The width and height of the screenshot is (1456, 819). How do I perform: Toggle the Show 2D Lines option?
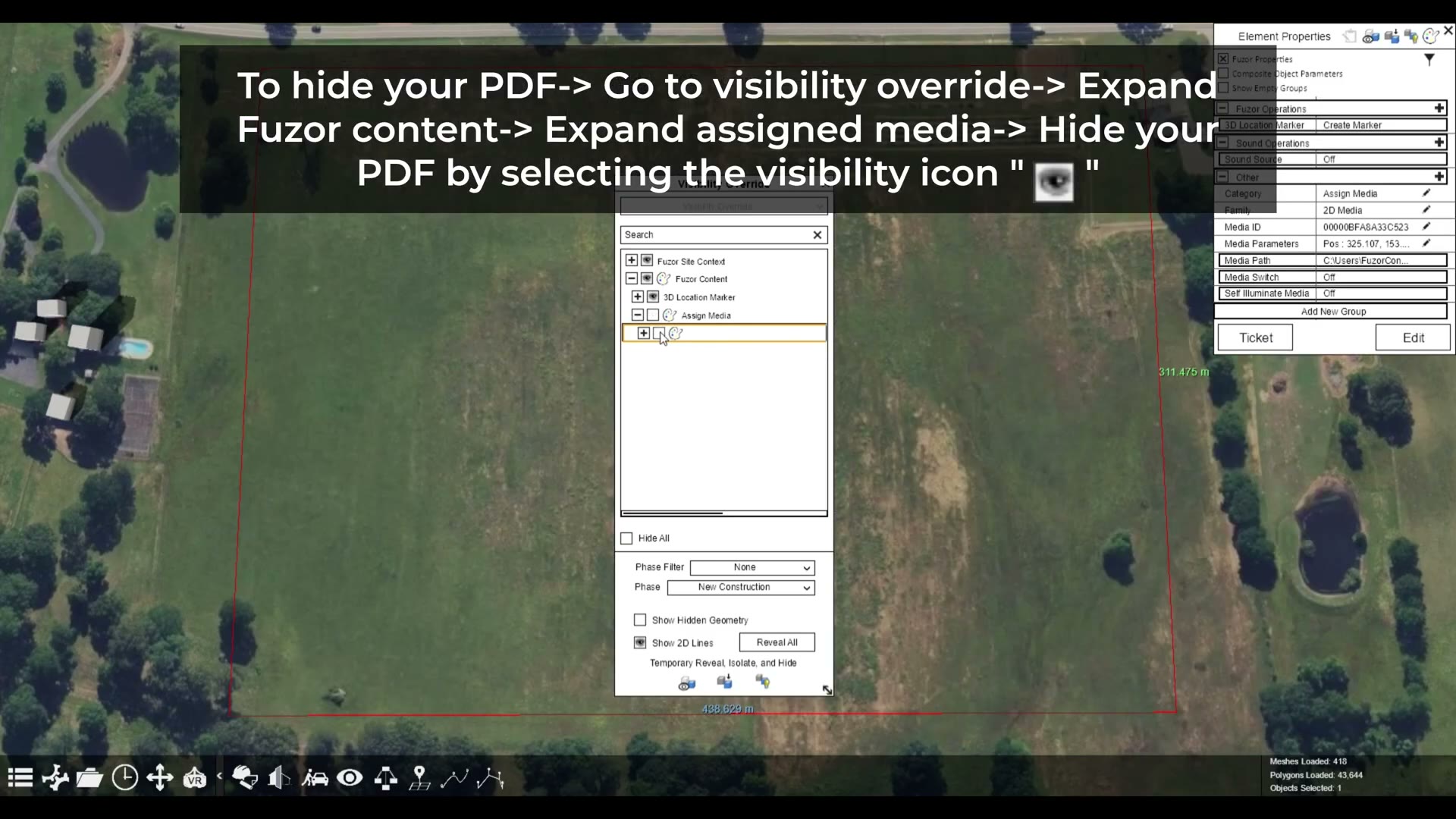click(x=640, y=642)
